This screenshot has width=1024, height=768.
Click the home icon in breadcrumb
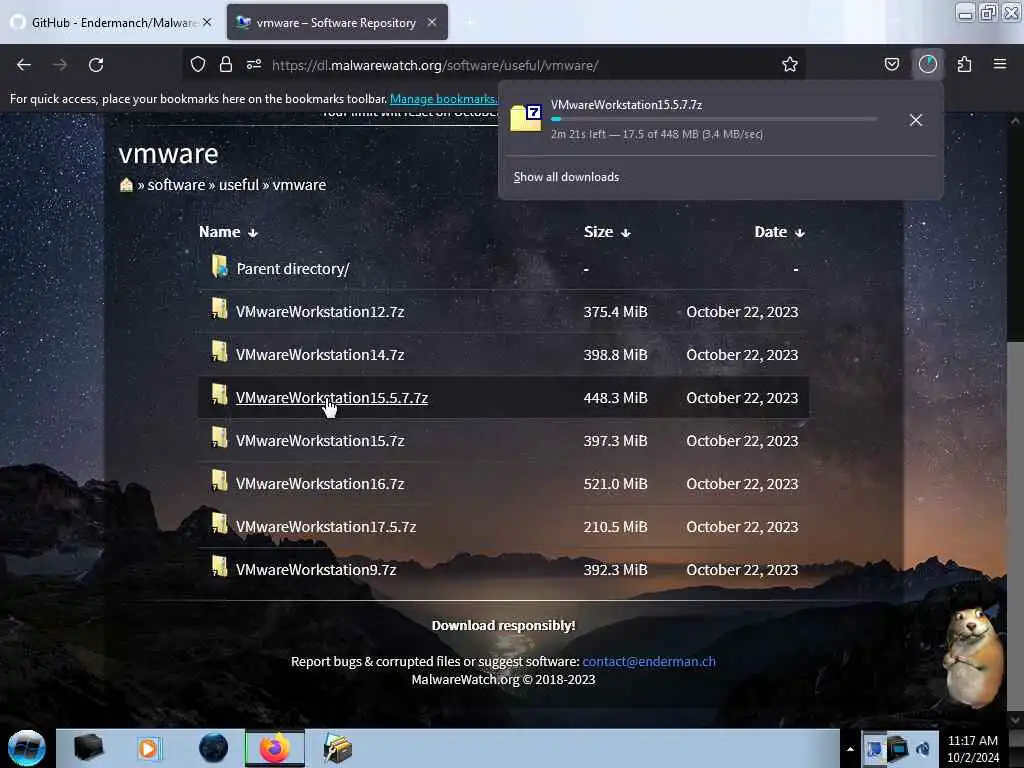click(x=126, y=185)
